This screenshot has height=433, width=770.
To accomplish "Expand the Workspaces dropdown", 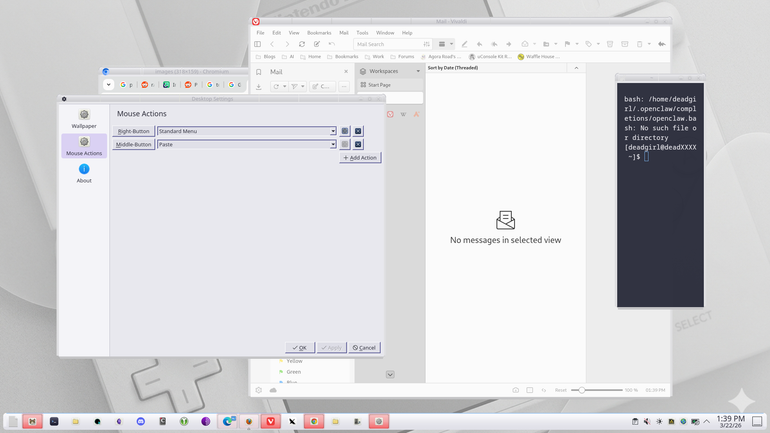I will [x=418, y=71].
